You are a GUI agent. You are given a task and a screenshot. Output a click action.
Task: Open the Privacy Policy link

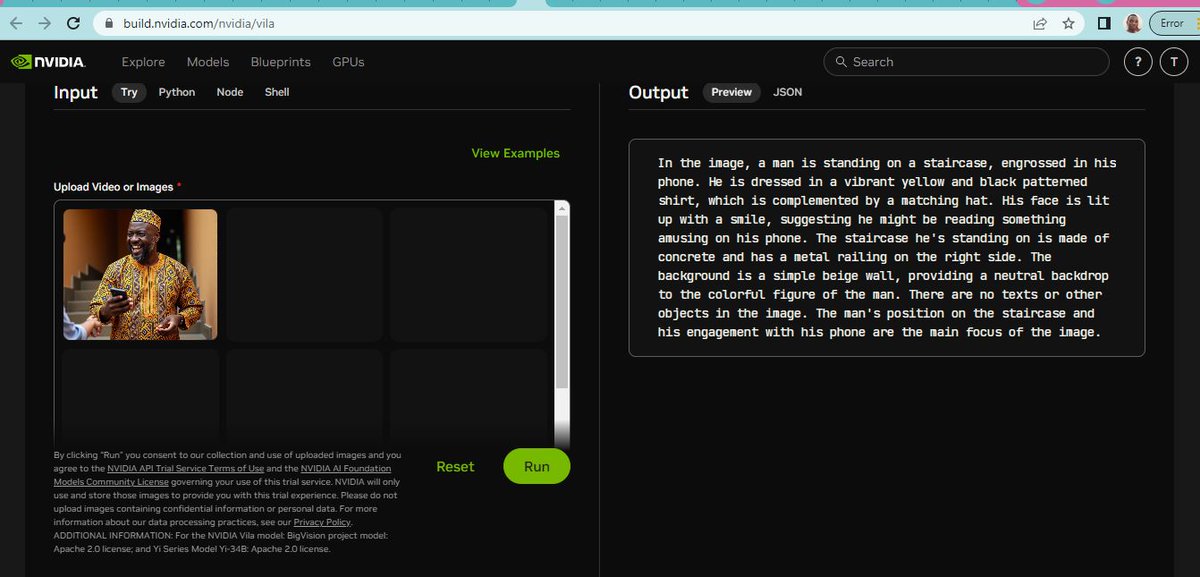322,522
